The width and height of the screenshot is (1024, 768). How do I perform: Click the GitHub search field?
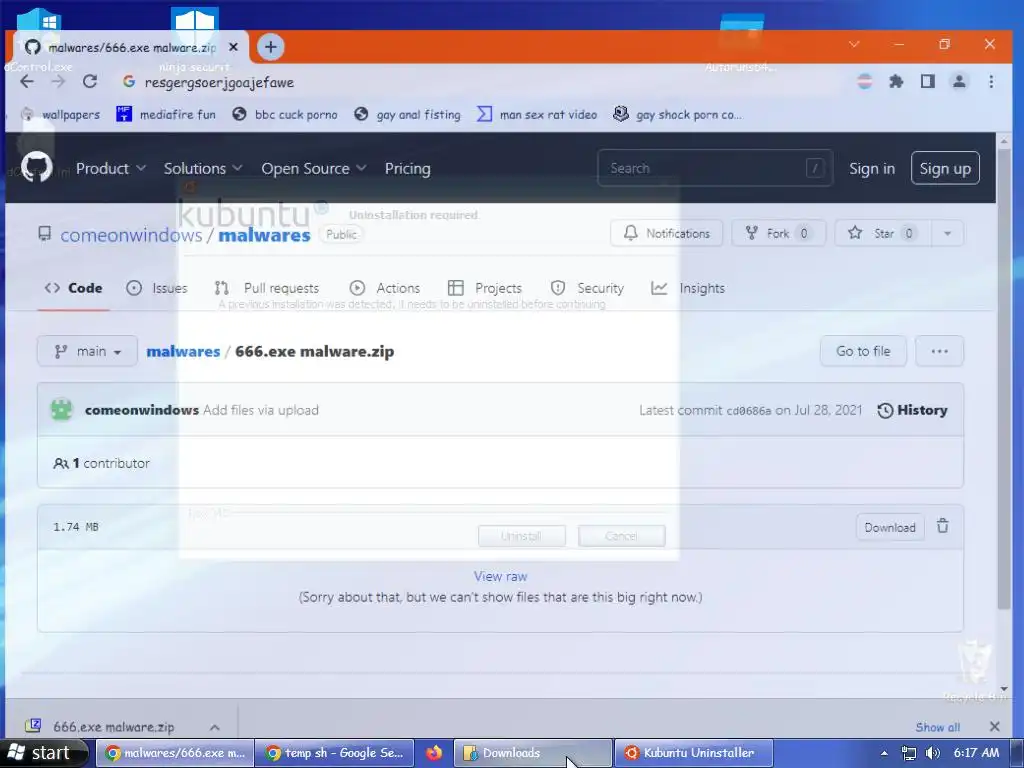(x=714, y=168)
